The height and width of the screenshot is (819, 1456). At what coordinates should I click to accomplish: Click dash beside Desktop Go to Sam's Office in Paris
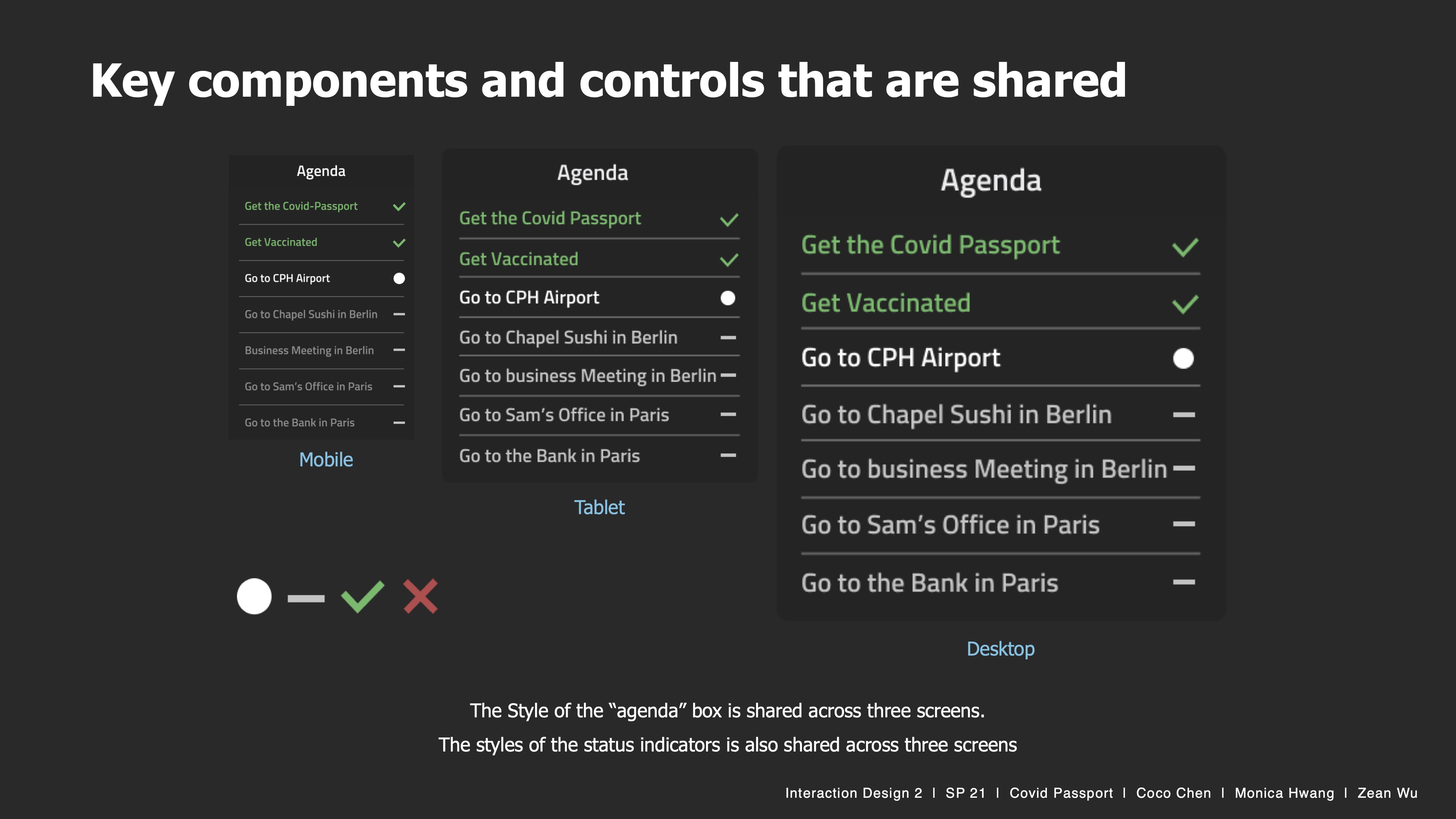click(x=1183, y=524)
